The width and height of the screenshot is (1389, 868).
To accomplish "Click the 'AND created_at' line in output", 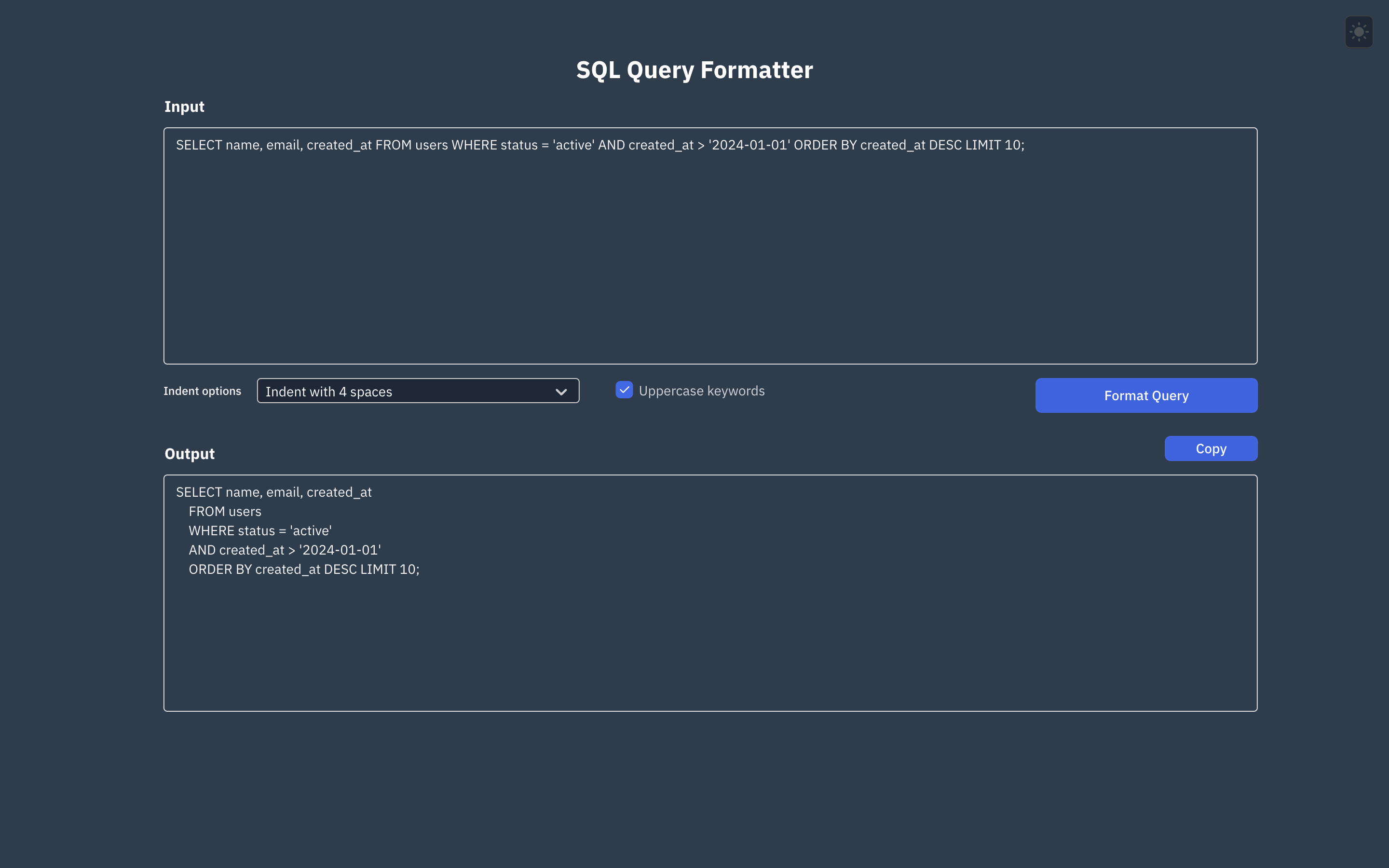I will (x=284, y=550).
